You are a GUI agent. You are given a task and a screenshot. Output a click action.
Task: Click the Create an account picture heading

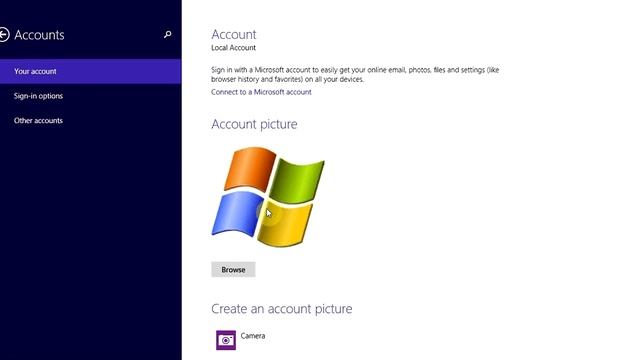pyautogui.click(x=282, y=309)
